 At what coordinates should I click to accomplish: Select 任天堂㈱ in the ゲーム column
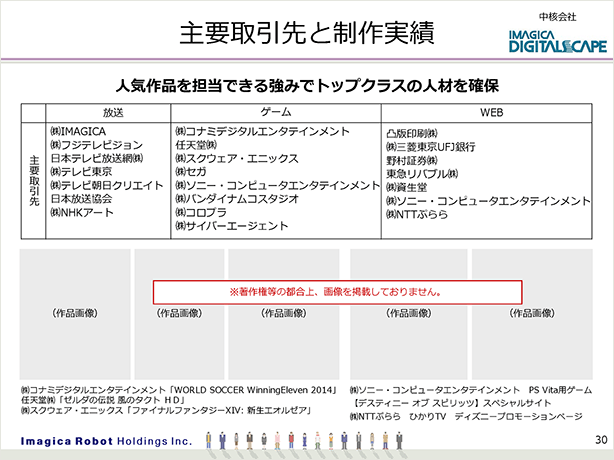(196, 145)
